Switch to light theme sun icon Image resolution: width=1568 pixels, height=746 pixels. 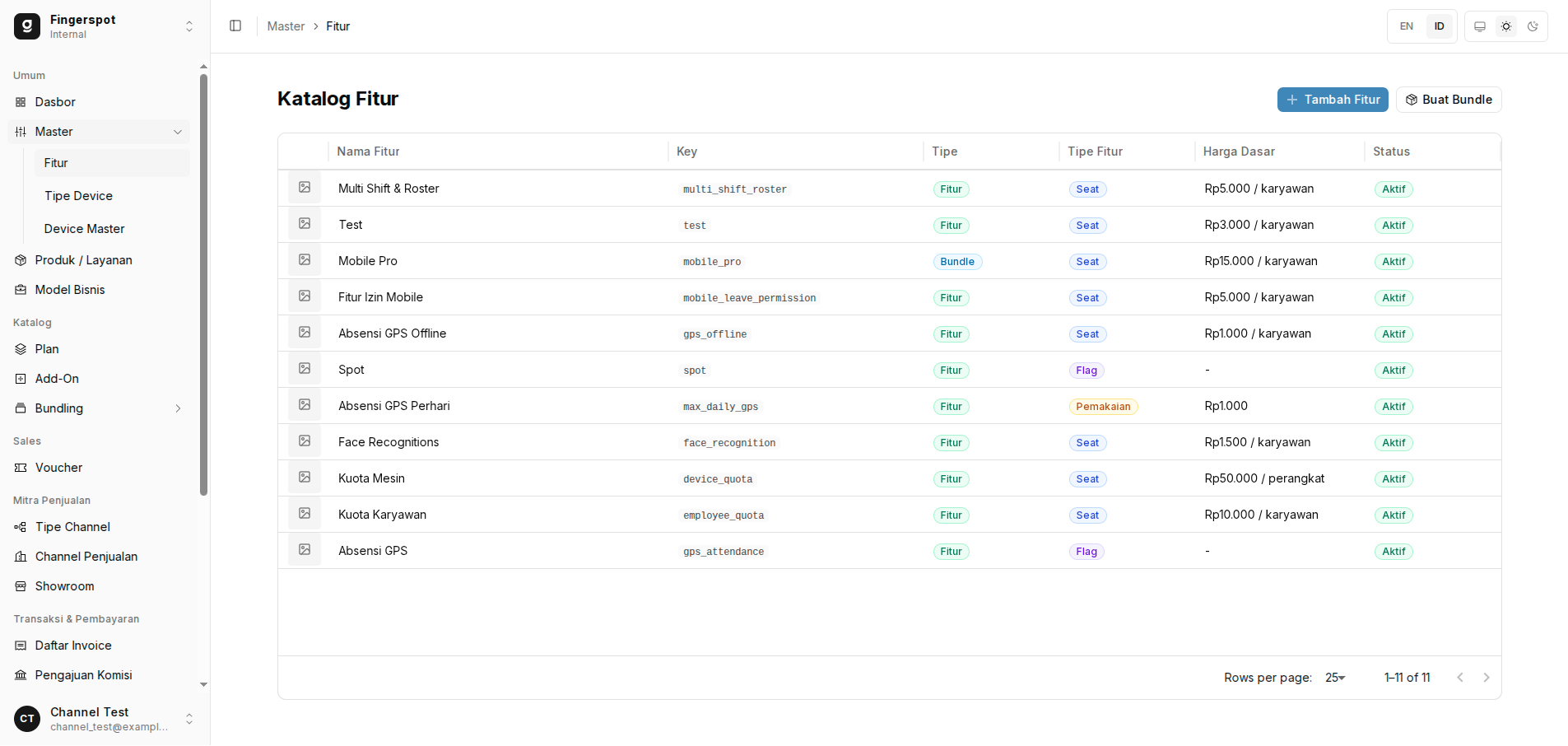point(1506,26)
